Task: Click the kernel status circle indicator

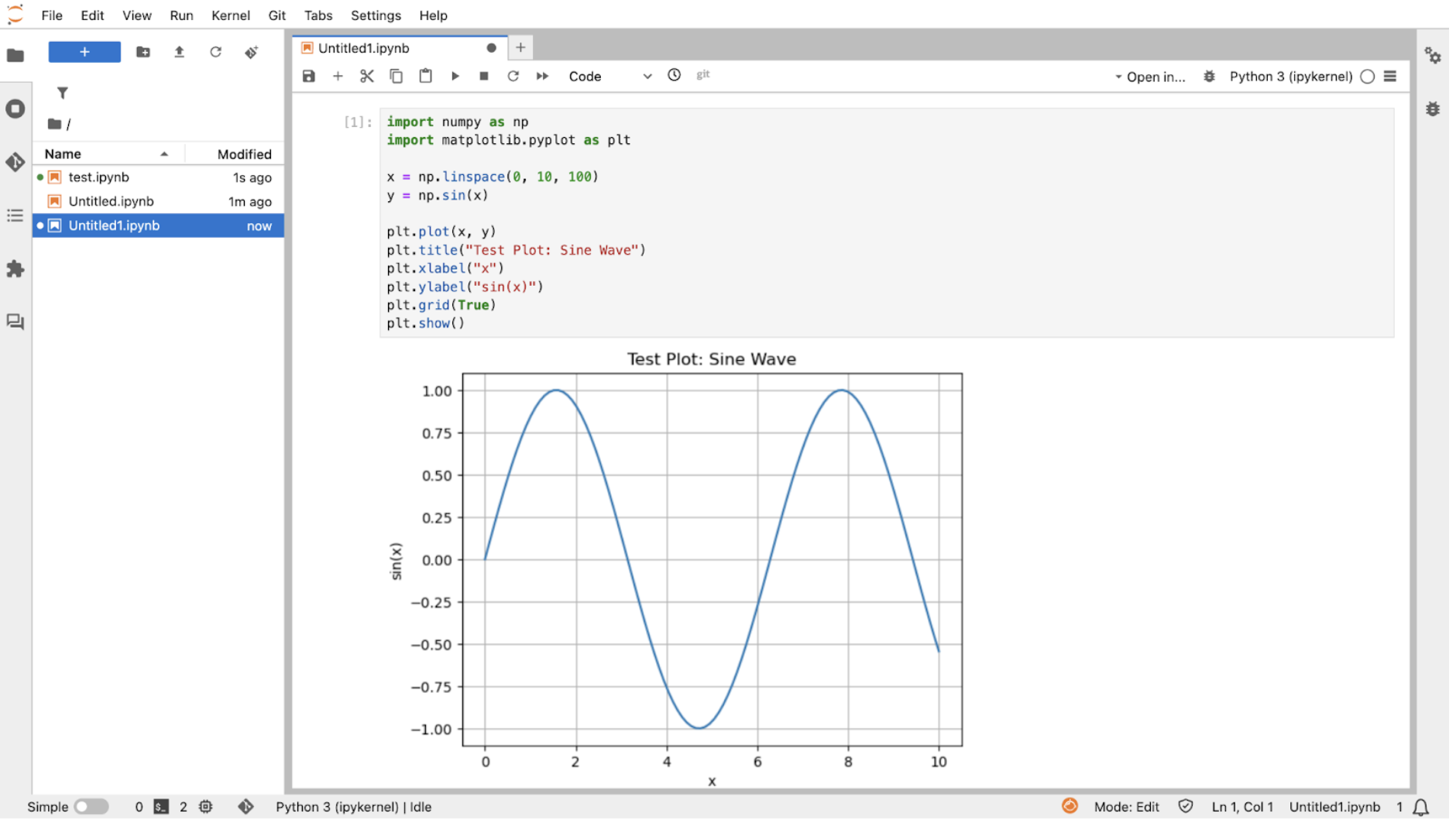Action: click(x=1368, y=76)
